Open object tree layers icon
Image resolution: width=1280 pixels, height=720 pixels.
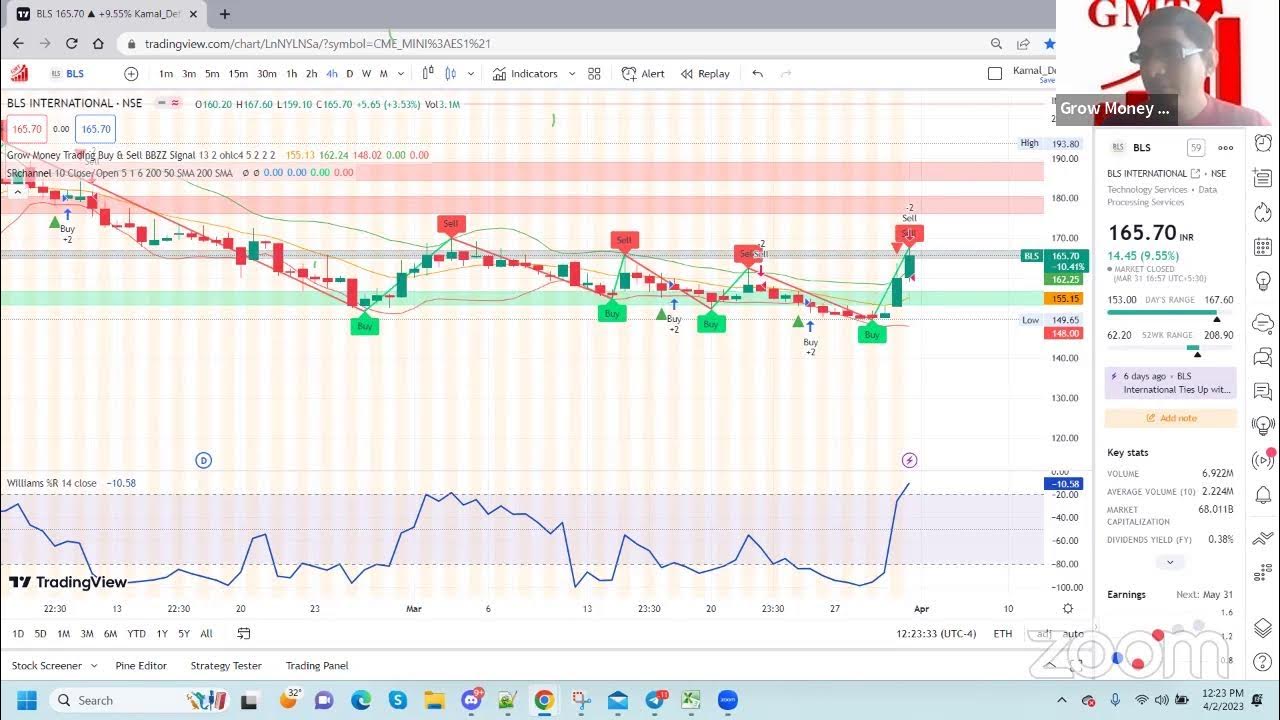click(1263, 628)
